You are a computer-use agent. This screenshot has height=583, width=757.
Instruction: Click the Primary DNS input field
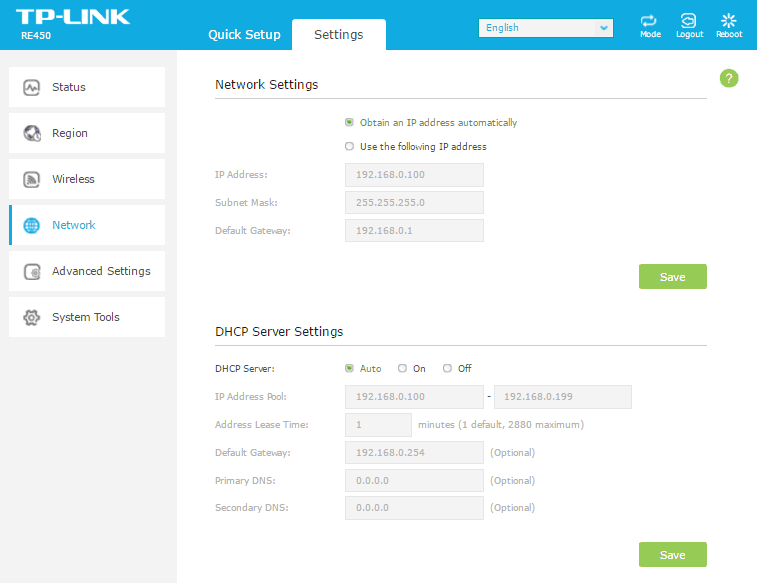tap(414, 481)
